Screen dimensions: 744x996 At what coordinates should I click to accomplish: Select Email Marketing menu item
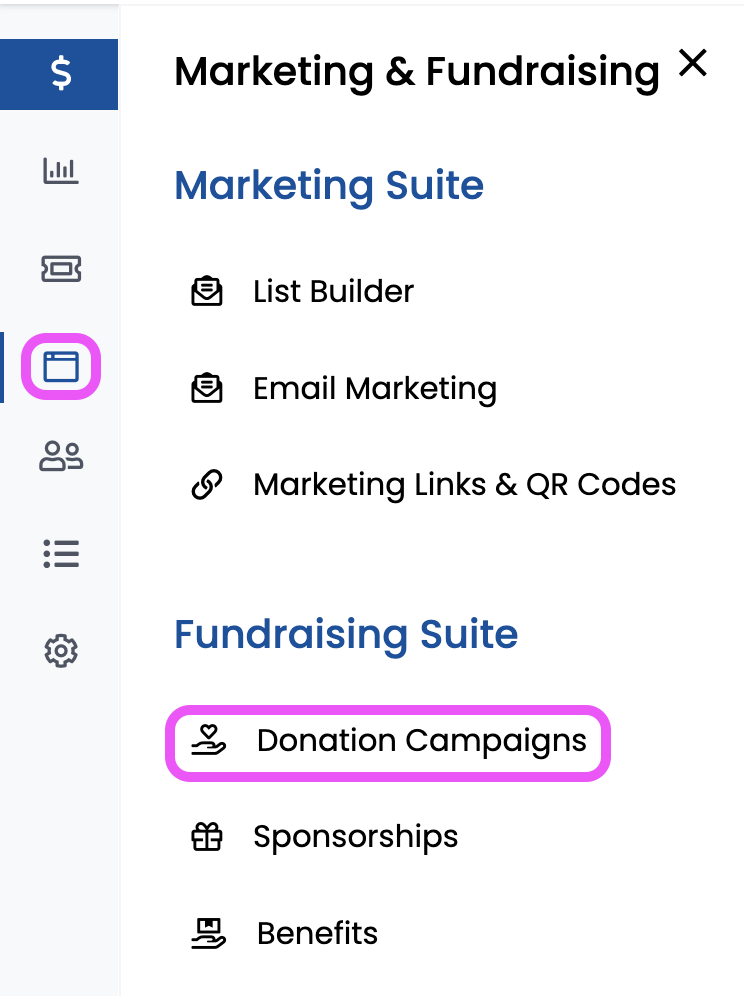pos(374,388)
